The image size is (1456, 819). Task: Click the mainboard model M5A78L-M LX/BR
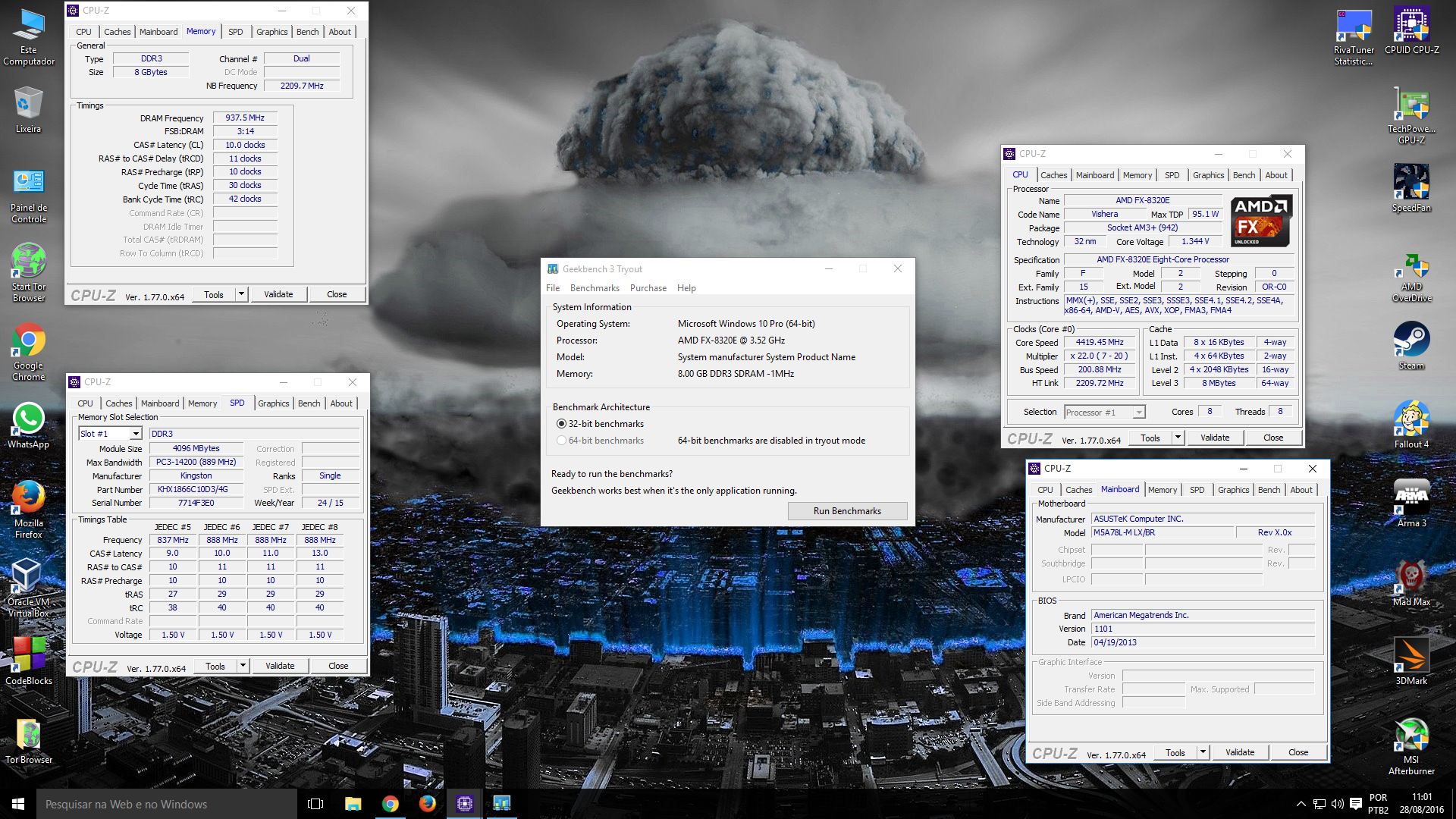(1163, 532)
